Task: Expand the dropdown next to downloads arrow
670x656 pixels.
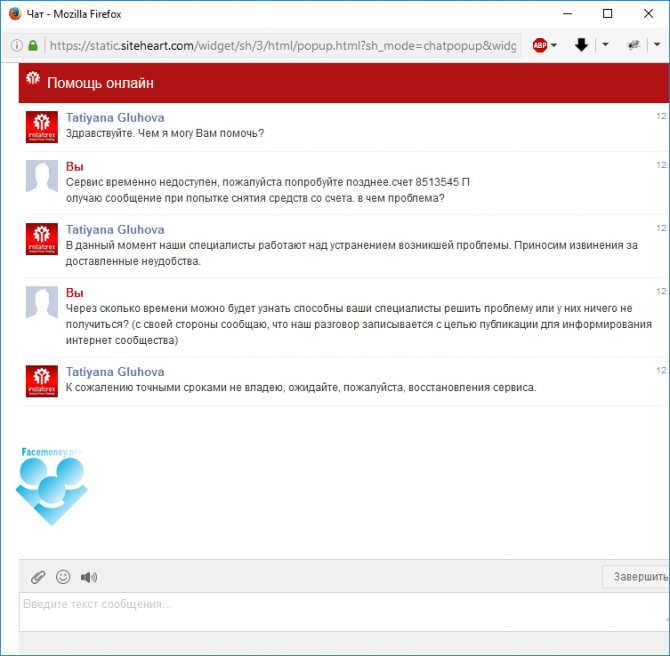Action: (x=605, y=44)
